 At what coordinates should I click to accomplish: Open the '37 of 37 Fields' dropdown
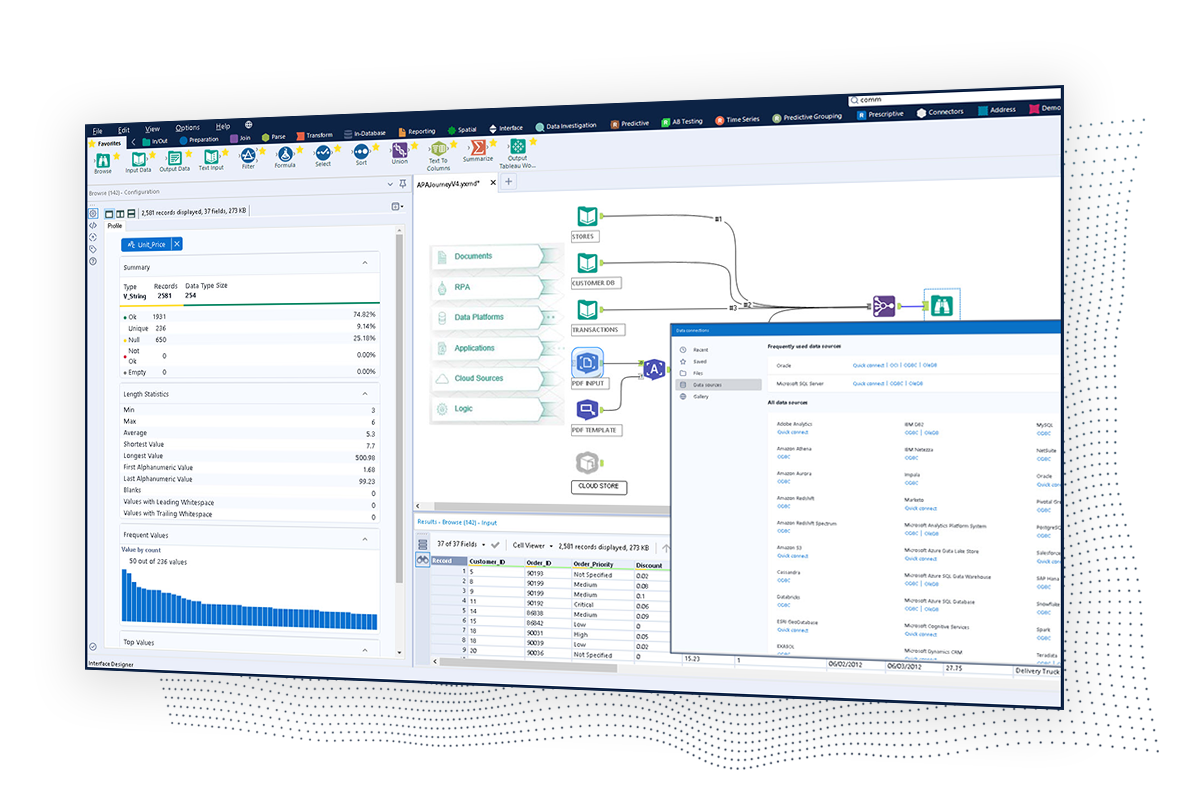point(466,544)
